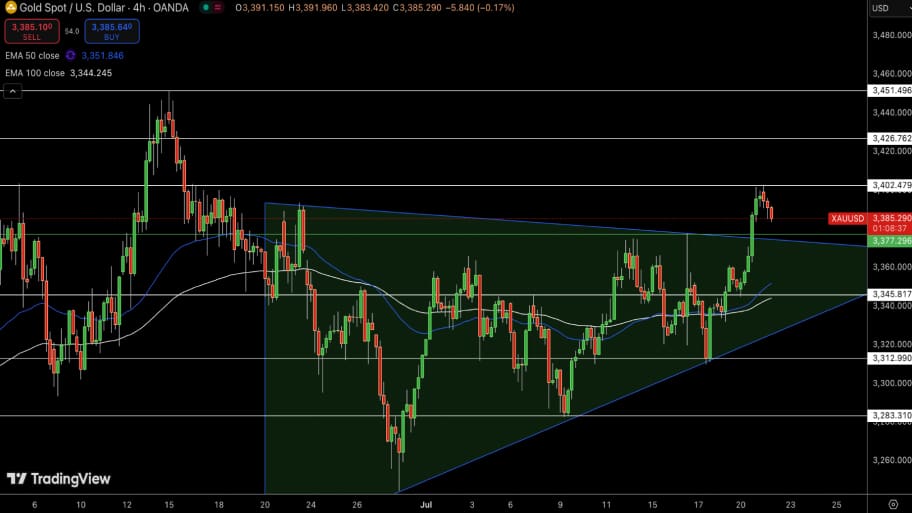
Task: Select the EMA 50 close indicator label
Action: pos(33,56)
